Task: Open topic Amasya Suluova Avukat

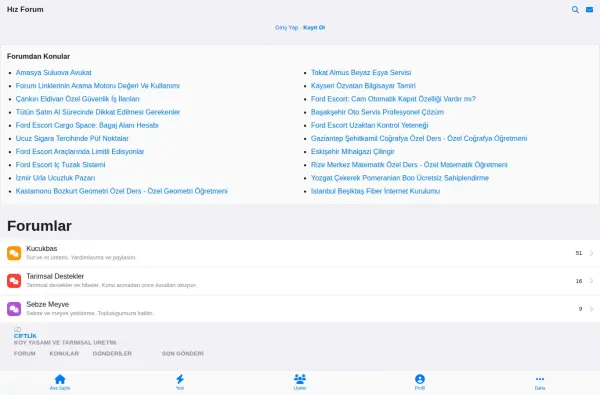Action: [x=54, y=73]
